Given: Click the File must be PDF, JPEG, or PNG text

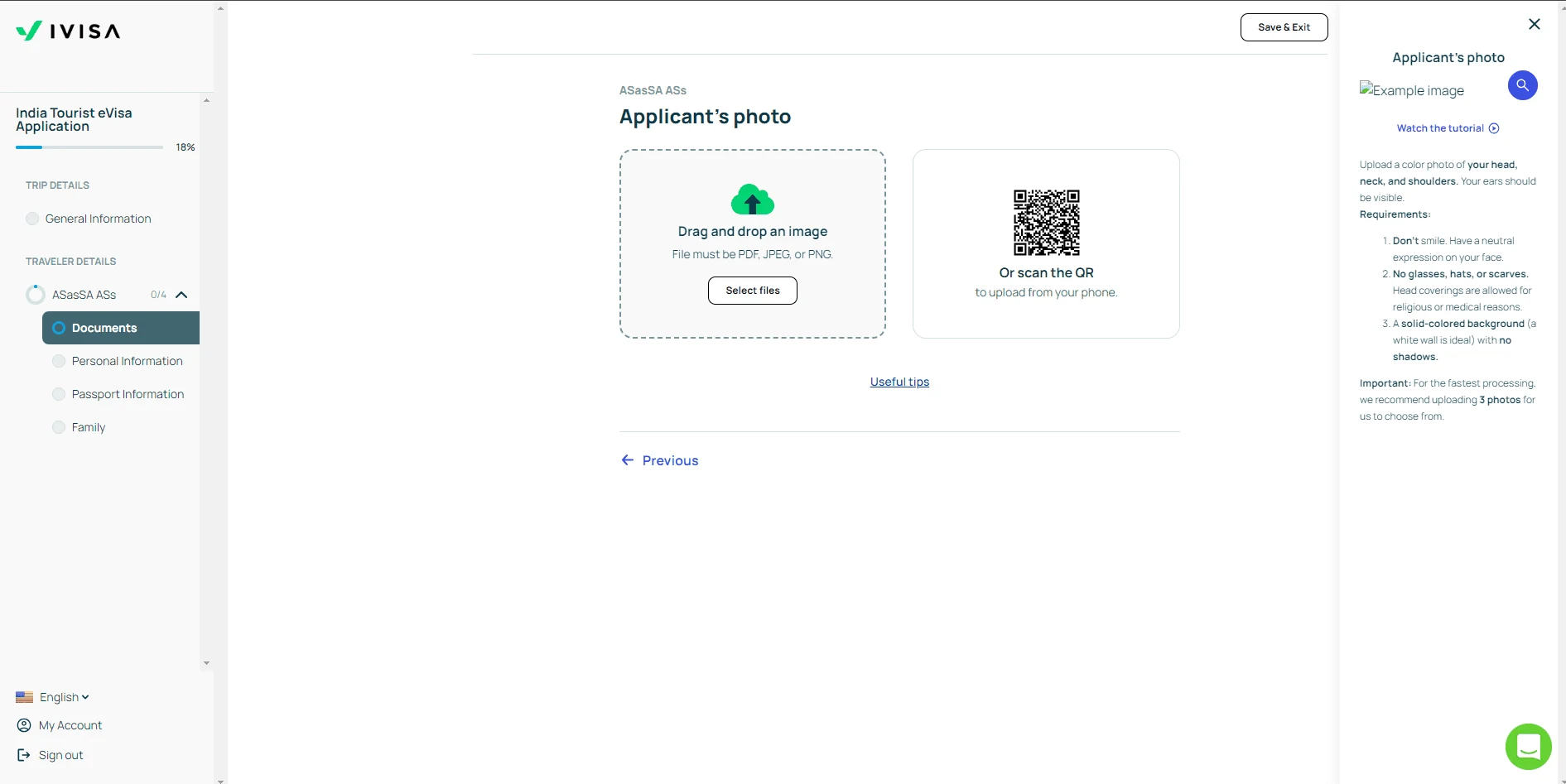Looking at the screenshot, I should (x=753, y=254).
